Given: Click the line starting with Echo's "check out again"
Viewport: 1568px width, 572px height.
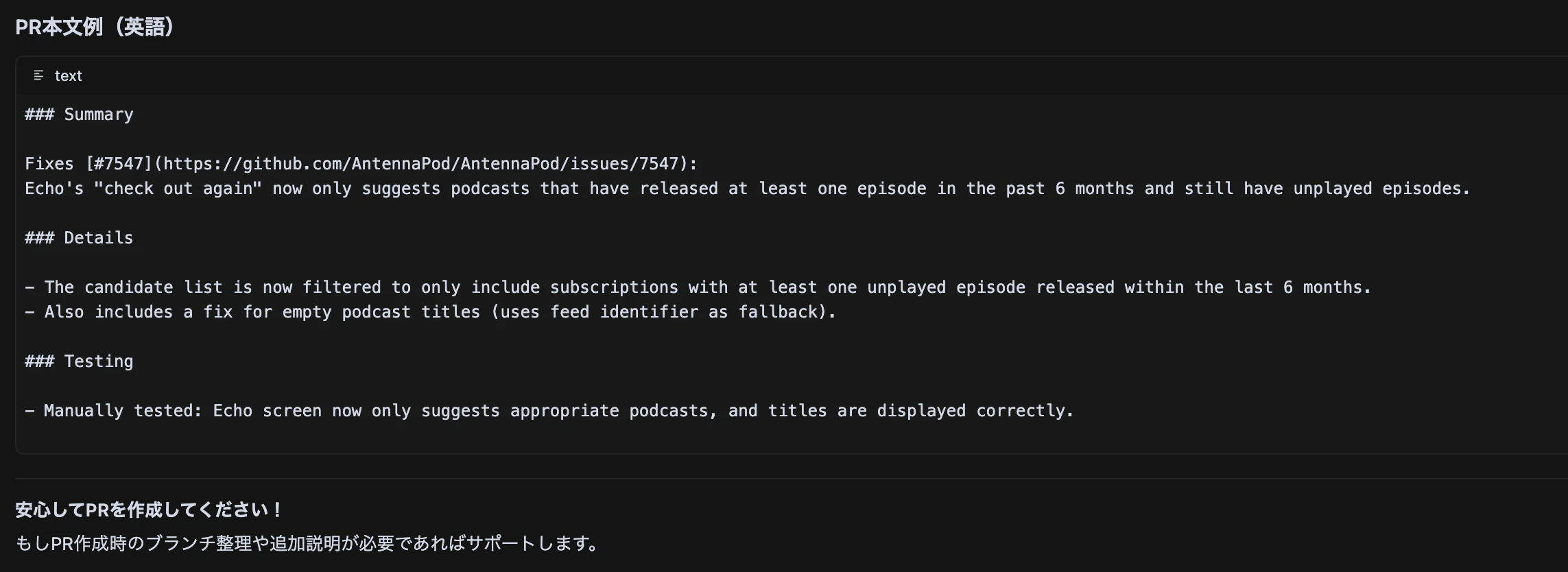Looking at the screenshot, I should (748, 189).
